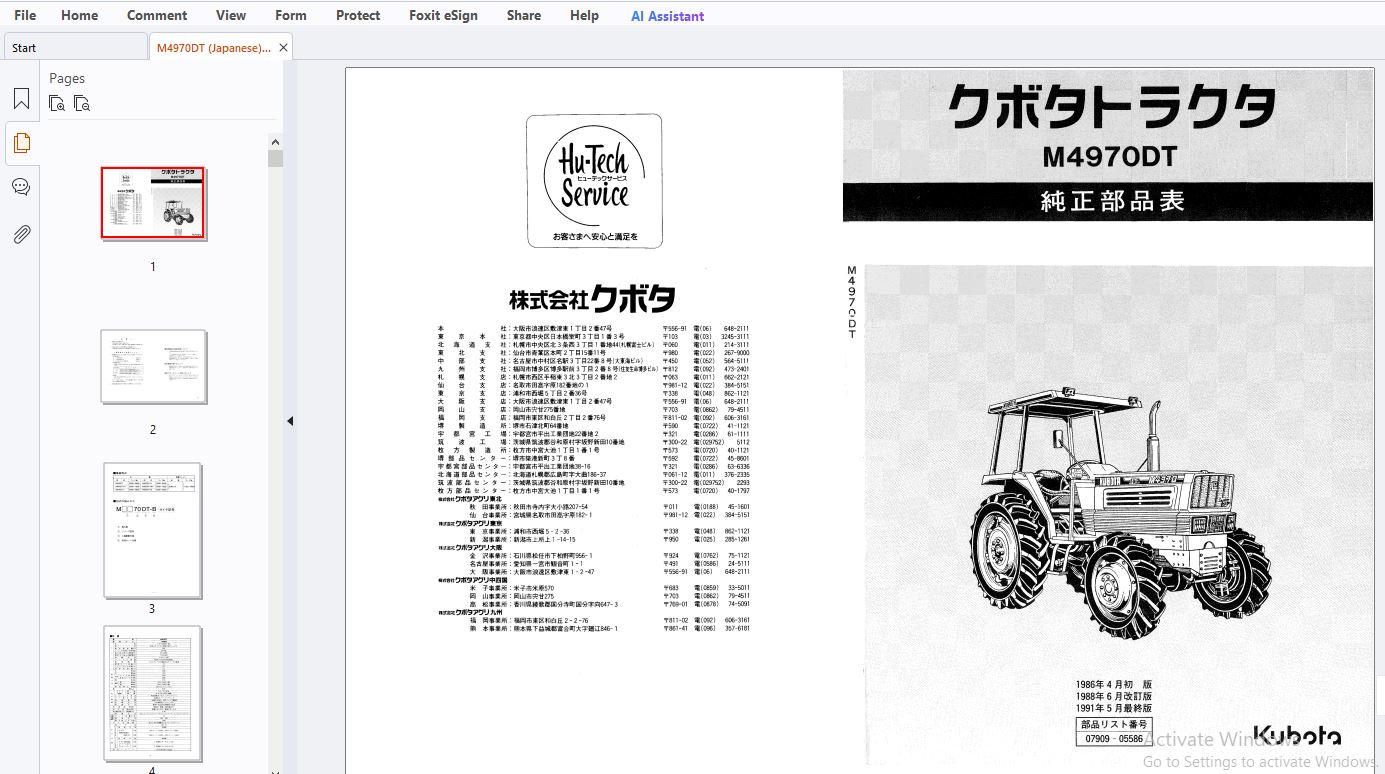Click the second page thumbnail options icon

(x=82, y=103)
